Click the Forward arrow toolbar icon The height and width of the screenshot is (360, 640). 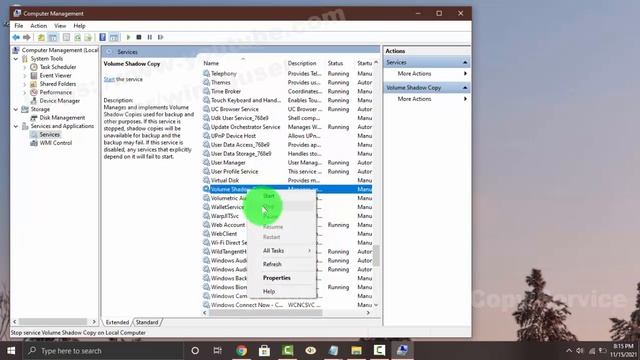tap(27, 37)
